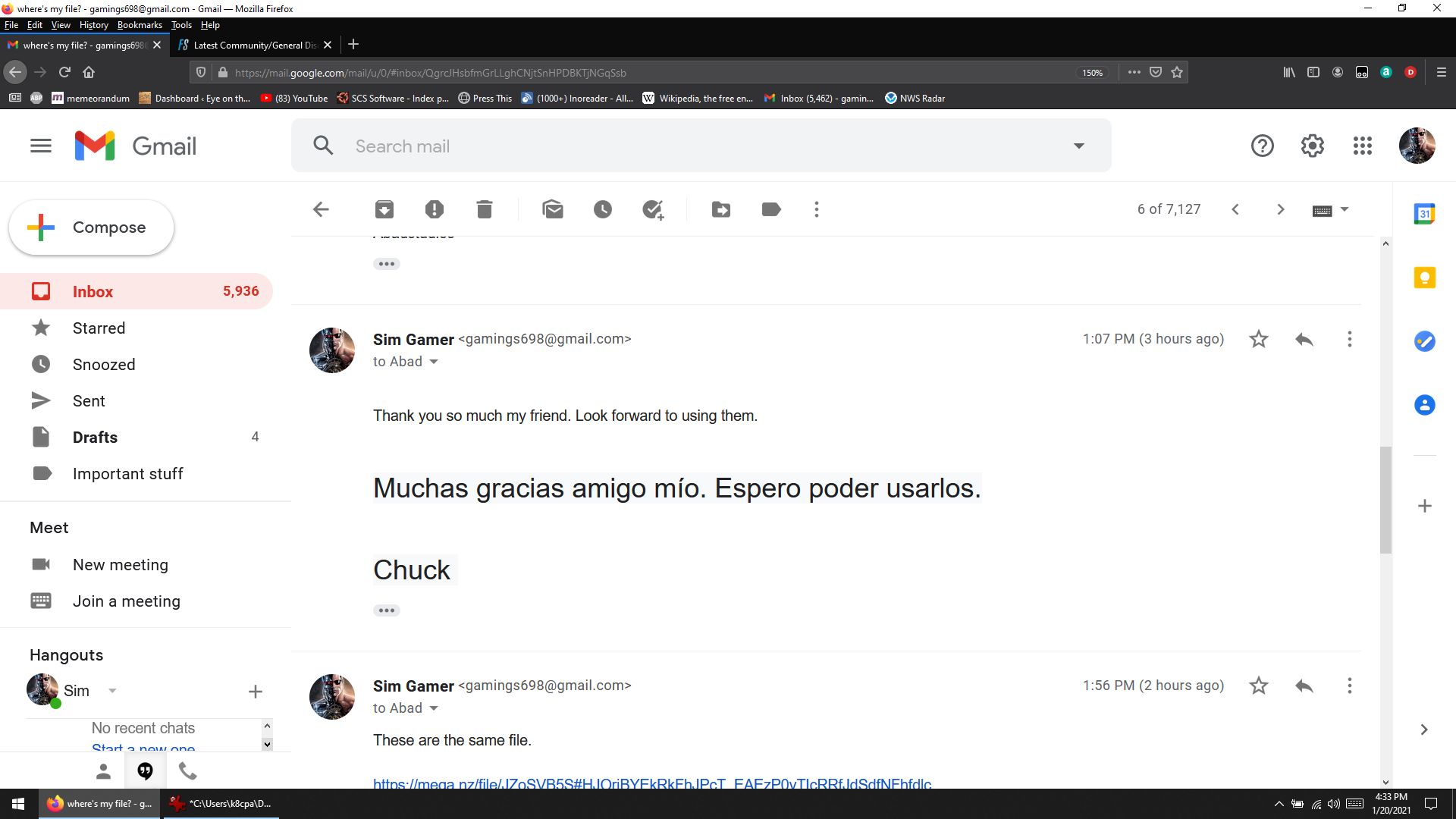1456x819 pixels.
Task: Show recipient details for 1:07 PM message
Action: pos(434,362)
